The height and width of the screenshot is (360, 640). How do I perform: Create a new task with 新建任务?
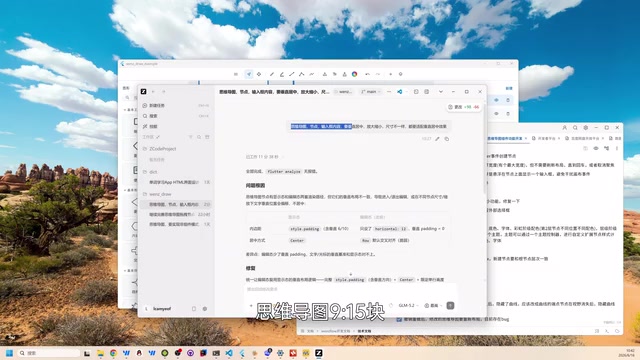point(176,105)
